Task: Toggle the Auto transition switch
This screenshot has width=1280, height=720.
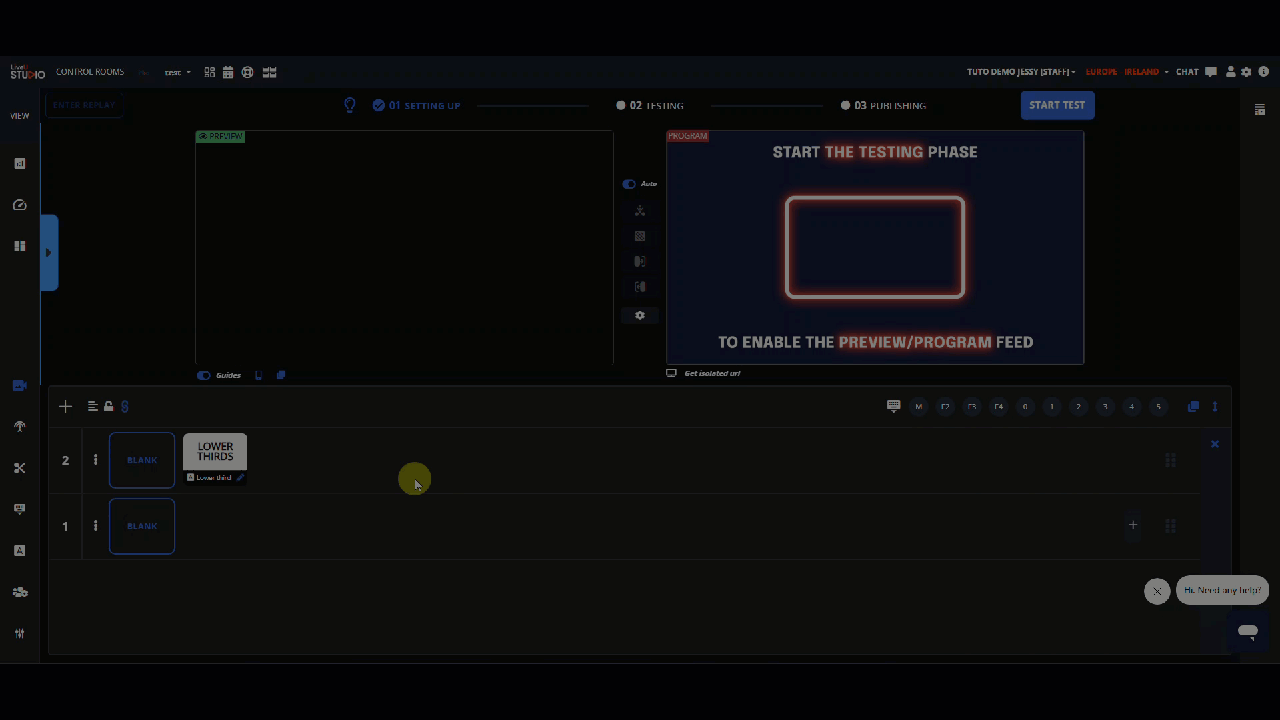Action: pyautogui.click(x=629, y=184)
